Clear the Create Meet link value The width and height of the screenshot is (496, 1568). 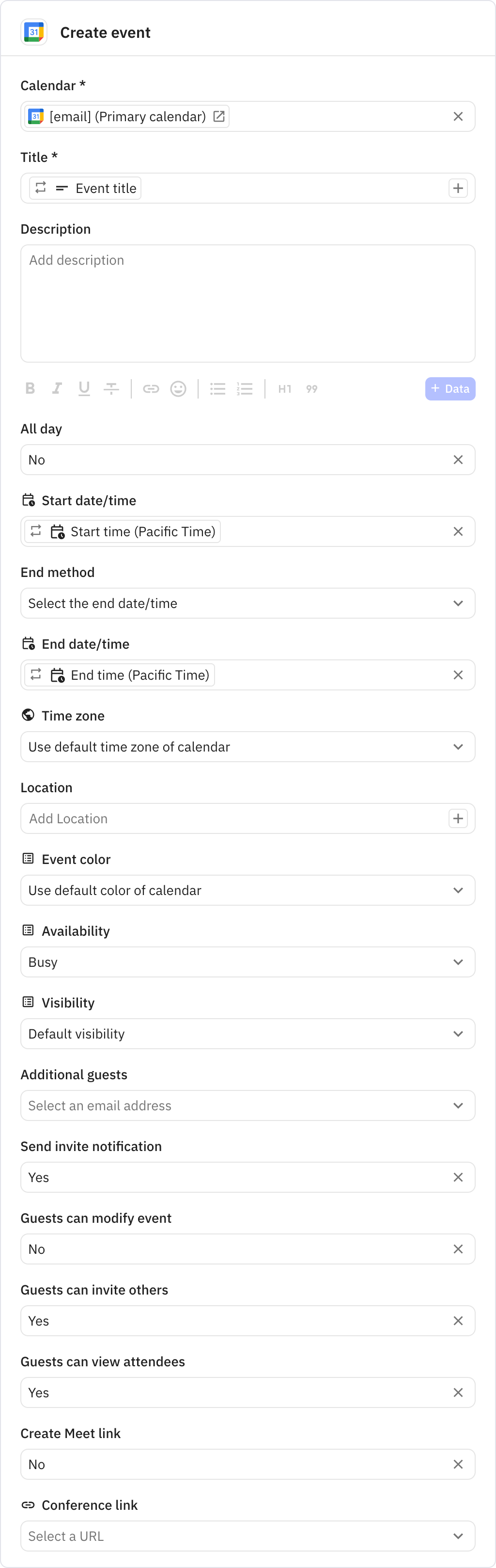pos(458,1464)
